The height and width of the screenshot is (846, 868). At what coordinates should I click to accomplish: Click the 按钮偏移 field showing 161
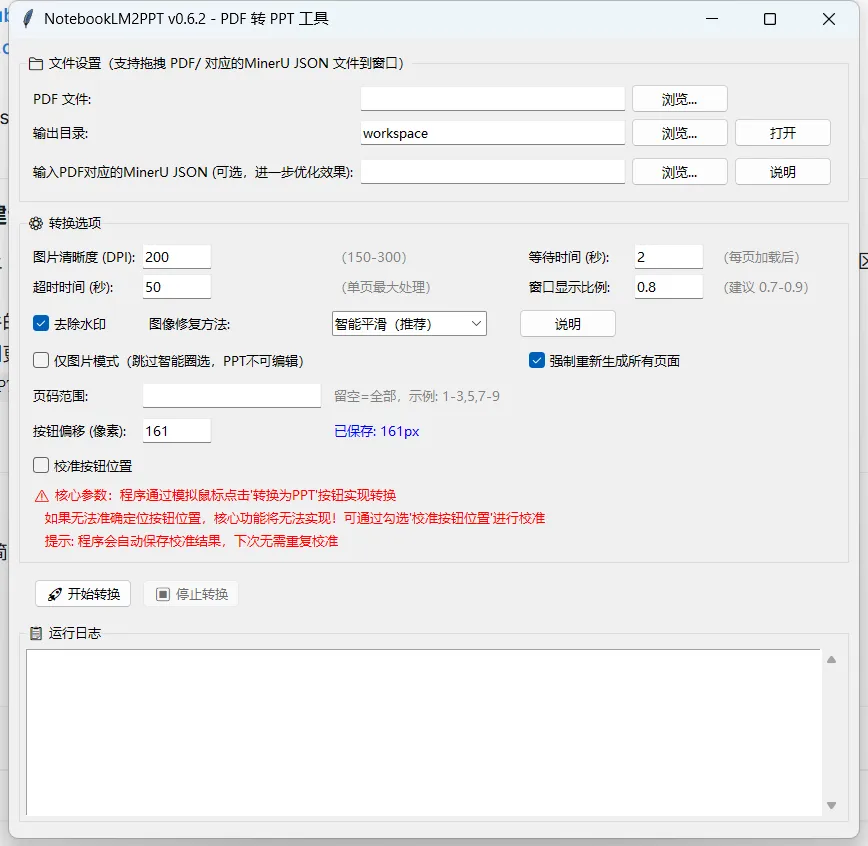[x=177, y=431]
